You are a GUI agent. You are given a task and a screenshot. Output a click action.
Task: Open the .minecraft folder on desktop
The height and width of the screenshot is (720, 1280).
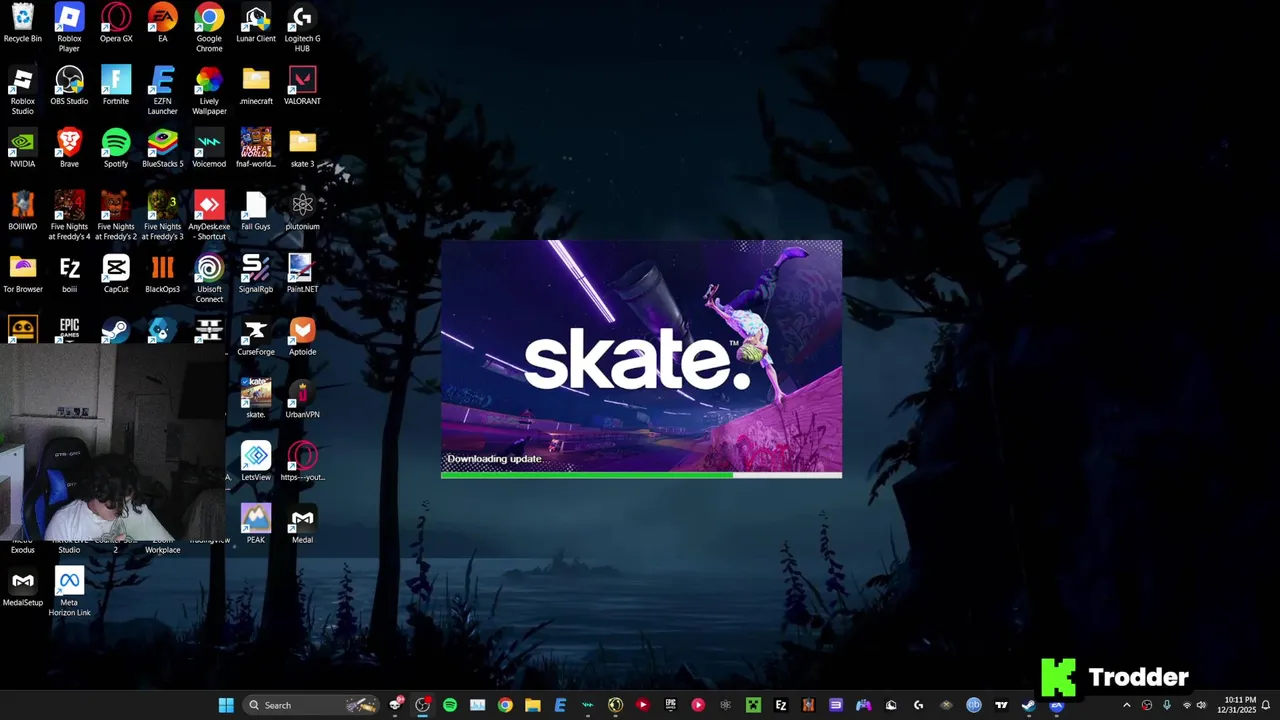256,86
